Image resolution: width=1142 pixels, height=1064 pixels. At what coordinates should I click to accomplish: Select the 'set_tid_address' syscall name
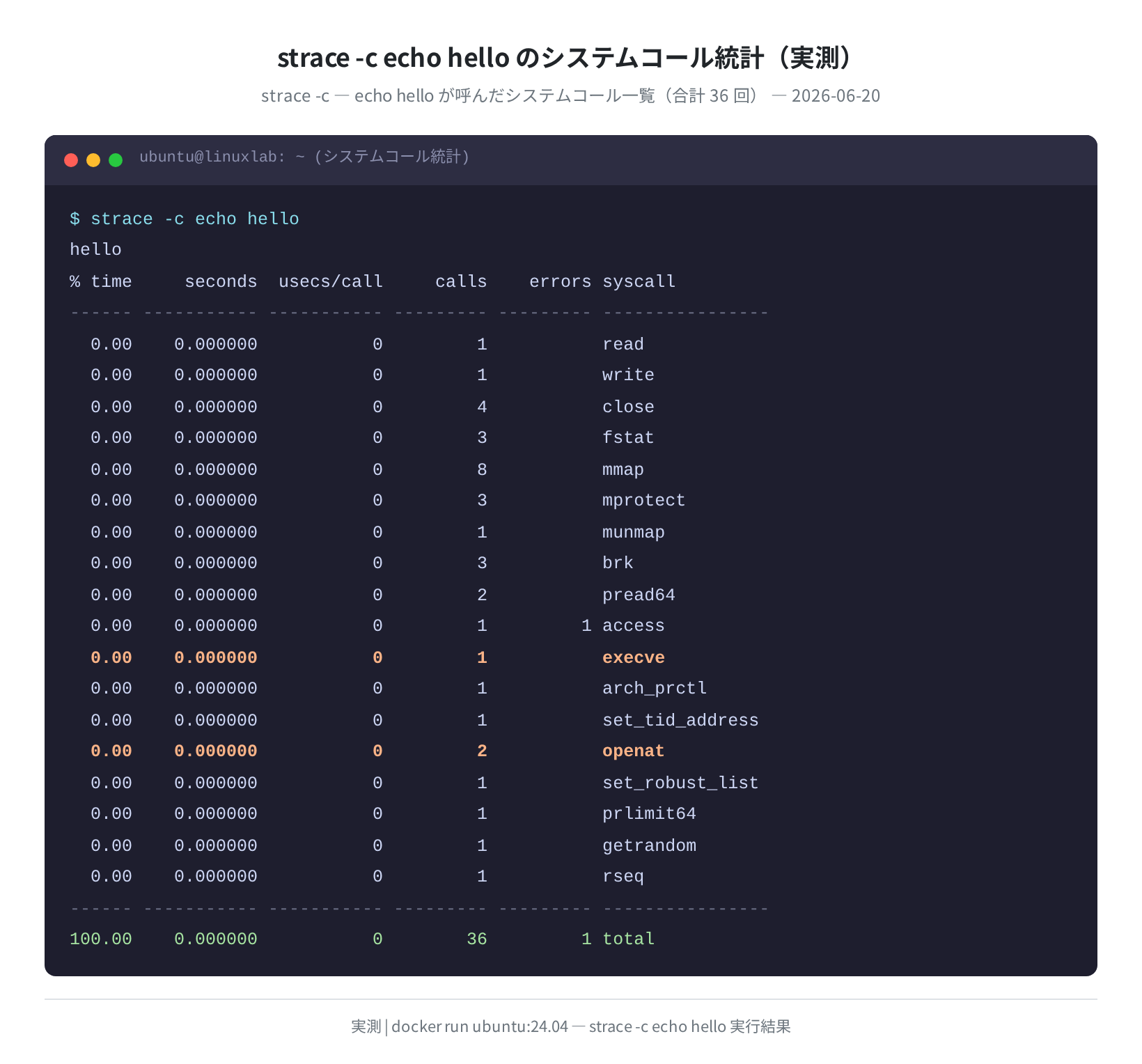[680, 720]
